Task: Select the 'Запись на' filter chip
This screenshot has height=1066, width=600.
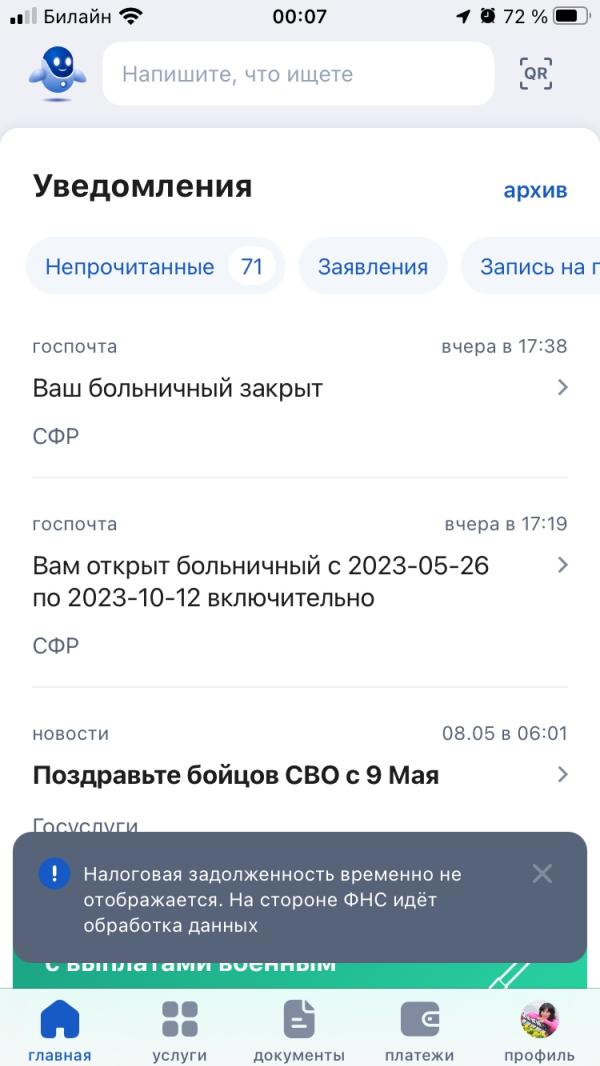Action: 531,266
